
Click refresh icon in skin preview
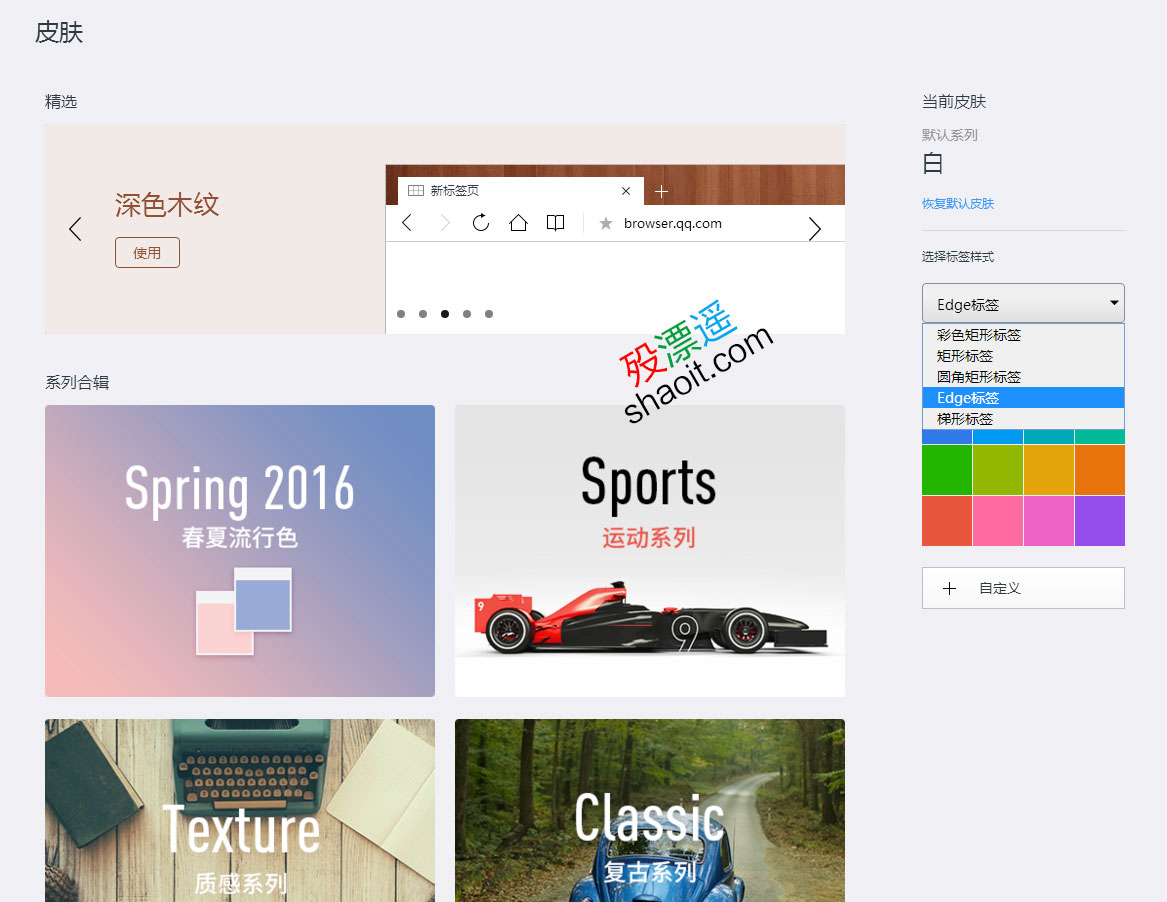point(481,223)
